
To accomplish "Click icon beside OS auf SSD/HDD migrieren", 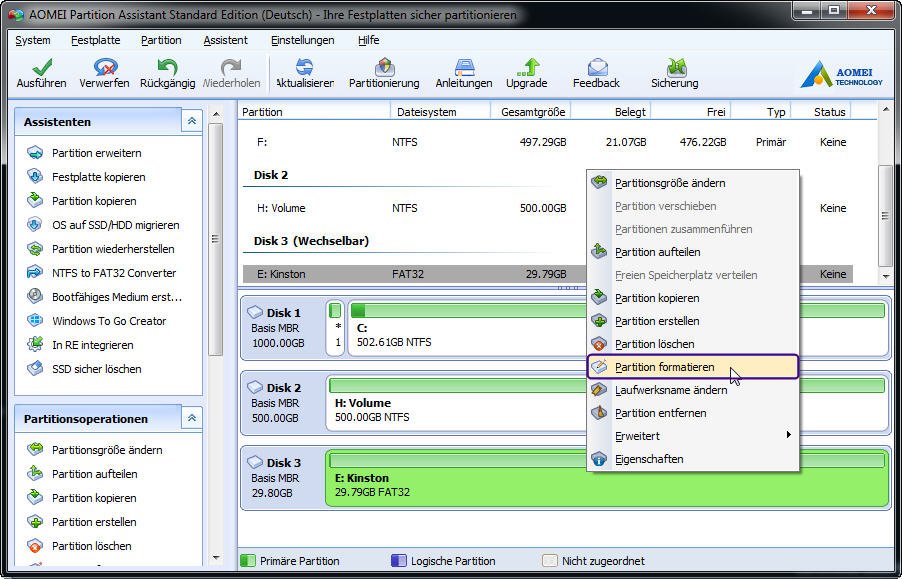I will tap(35, 225).
